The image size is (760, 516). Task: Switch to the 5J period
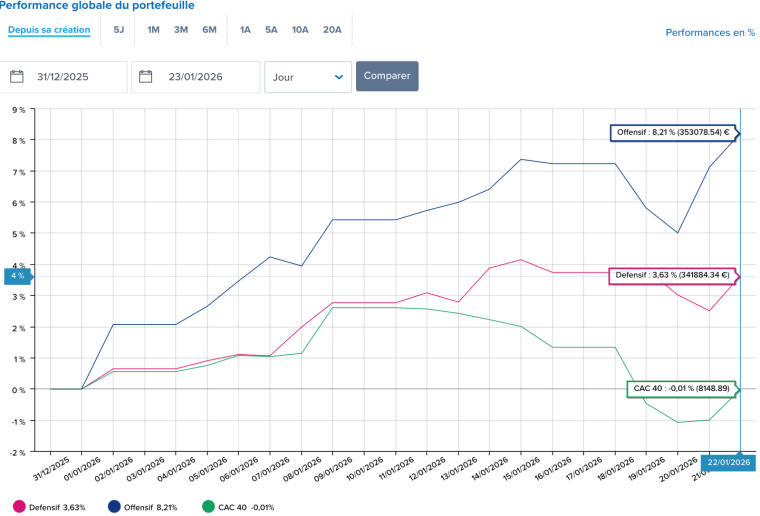[119, 30]
